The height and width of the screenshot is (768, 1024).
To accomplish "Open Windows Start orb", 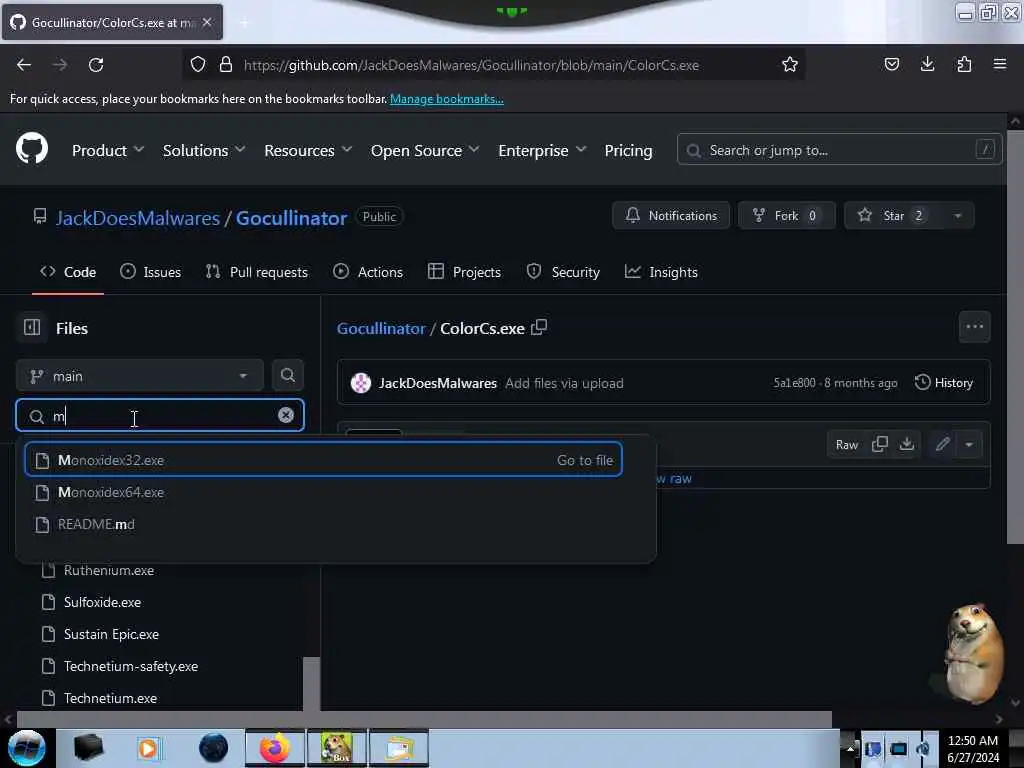I will pos(27,748).
